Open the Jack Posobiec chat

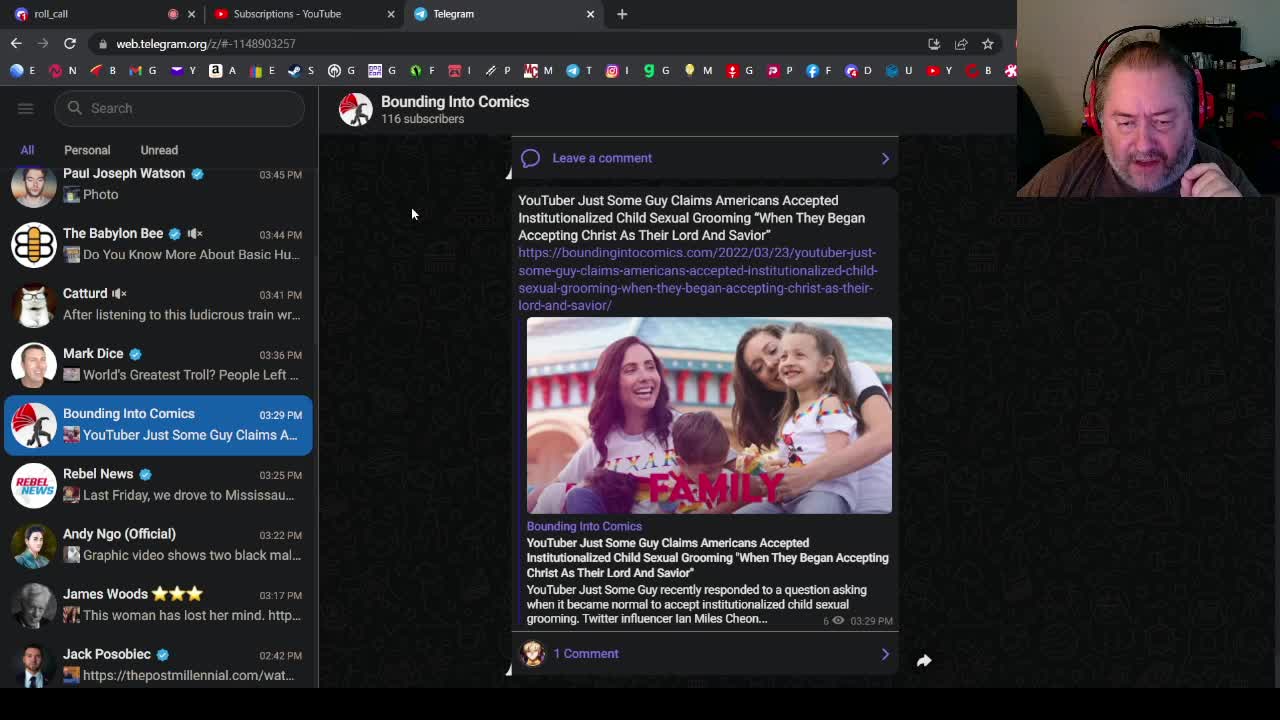(x=158, y=664)
